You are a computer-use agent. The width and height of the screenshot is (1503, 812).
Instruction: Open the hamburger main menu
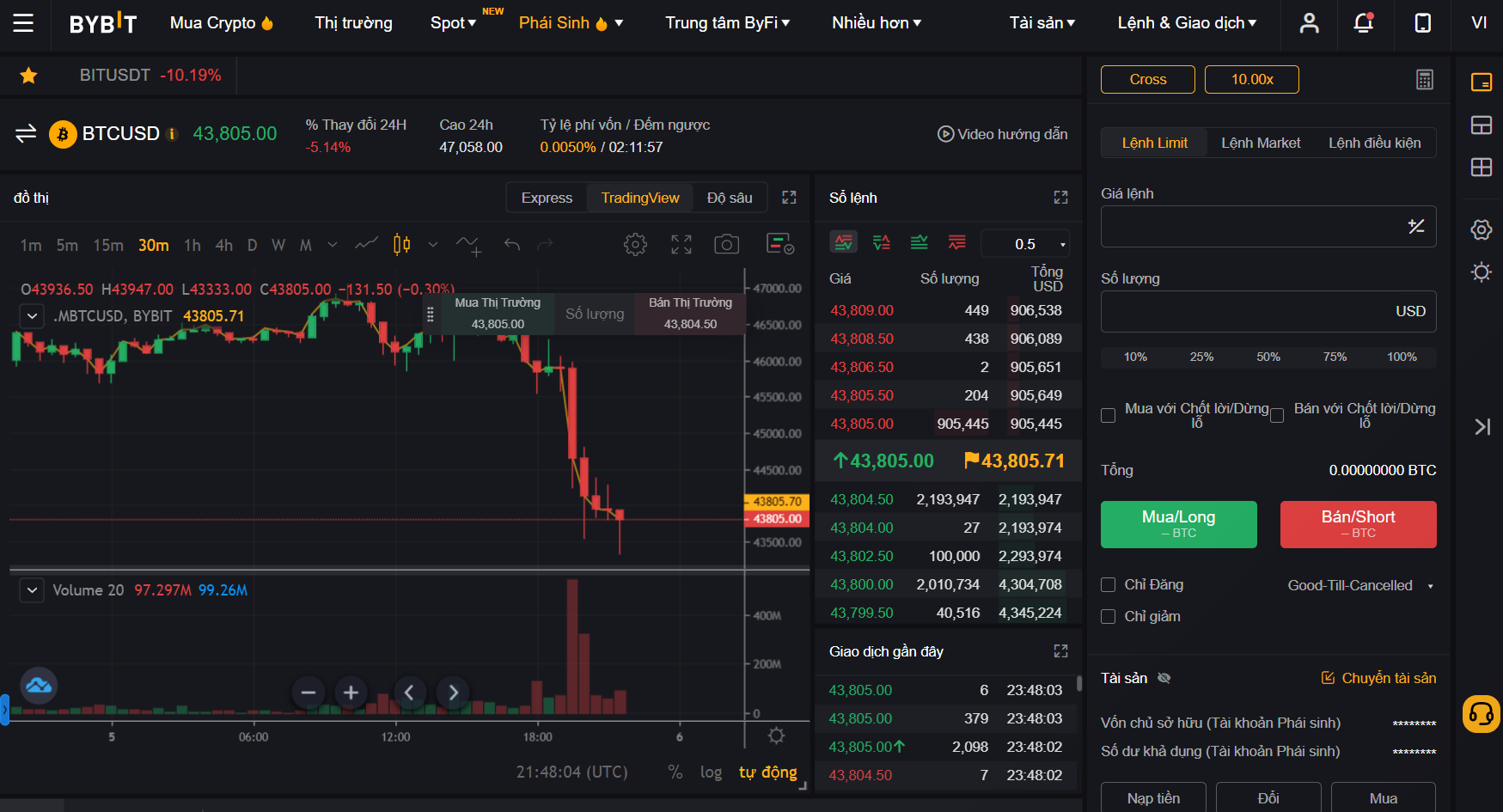(x=23, y=23)
